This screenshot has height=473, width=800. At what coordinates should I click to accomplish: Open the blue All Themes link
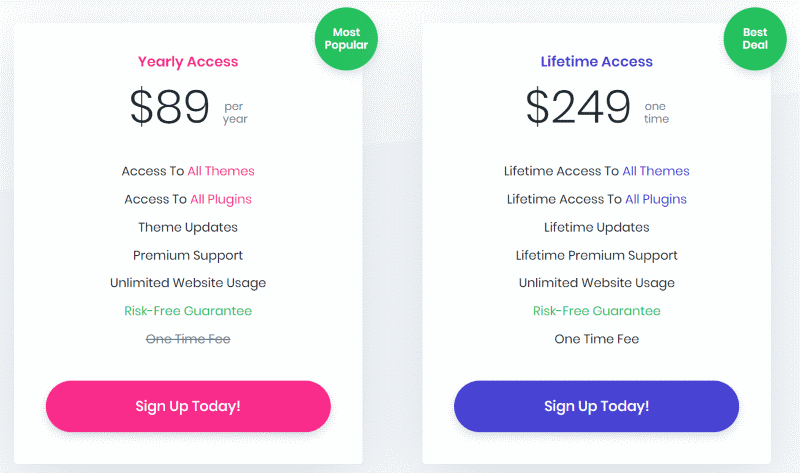pos(656,171)
